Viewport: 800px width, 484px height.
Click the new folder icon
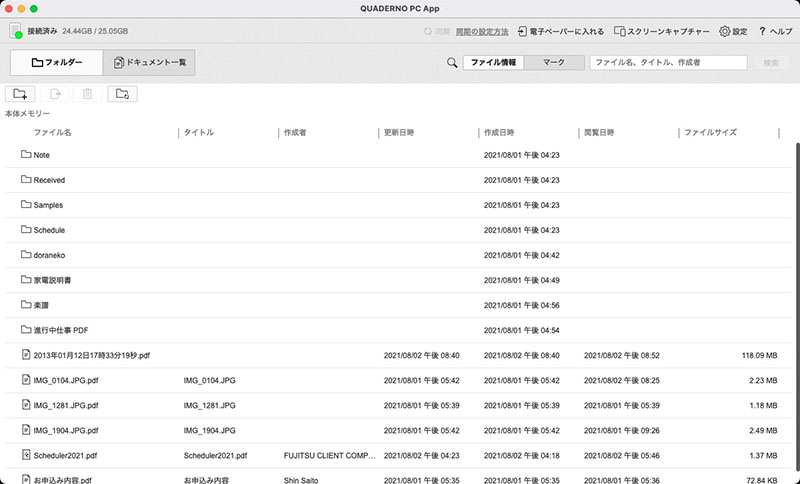tap(20, 94)
